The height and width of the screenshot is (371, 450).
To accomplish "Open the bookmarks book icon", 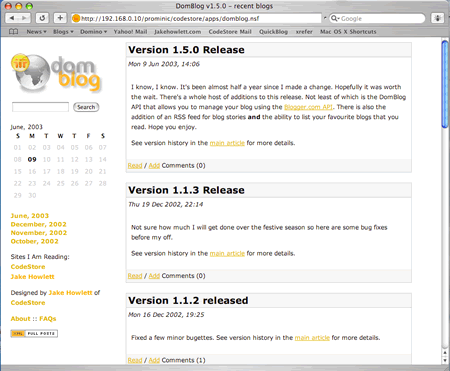I will tap(13, 32).
